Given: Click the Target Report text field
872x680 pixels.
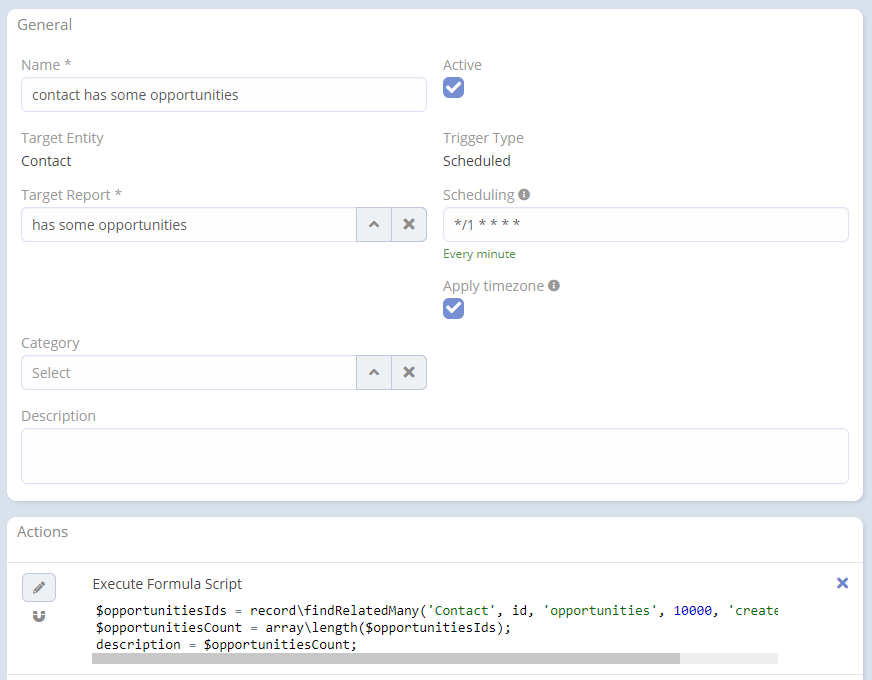Looking at the screenshot, I should 188,225.
